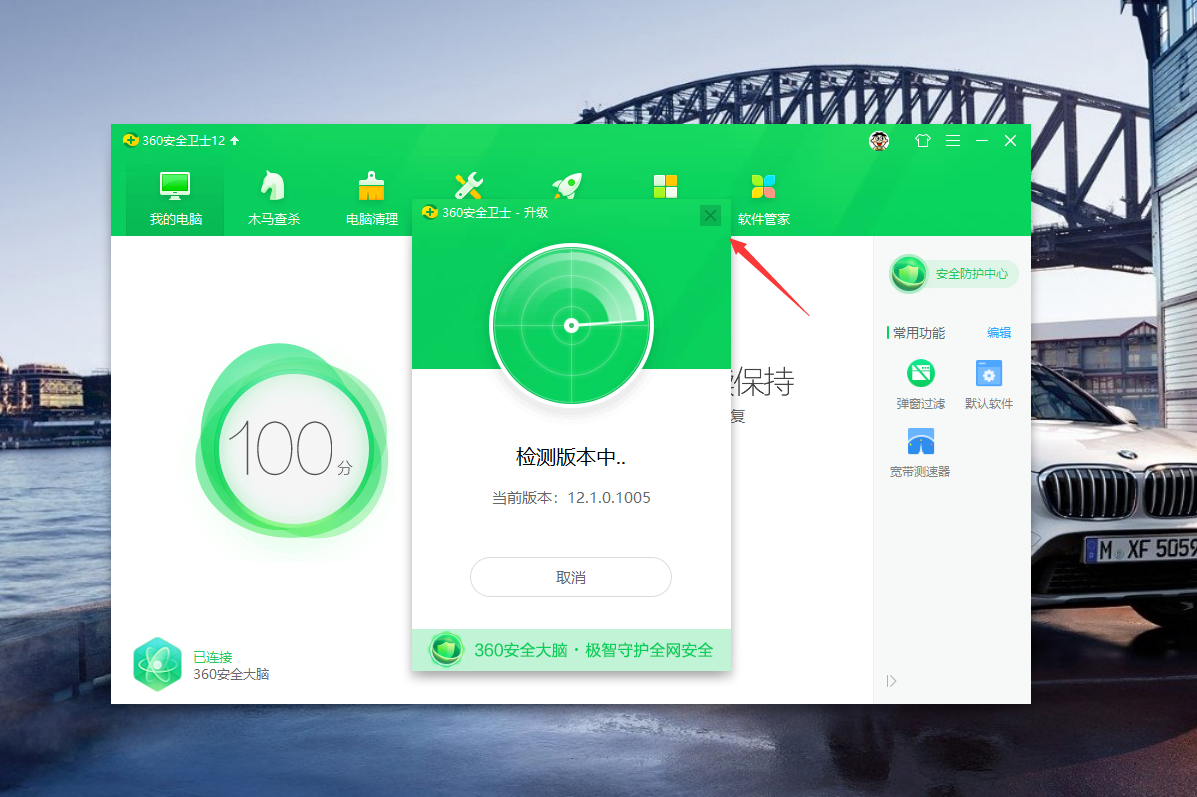
Task: Click the 已连接 status text
Action: click(212, 657)
